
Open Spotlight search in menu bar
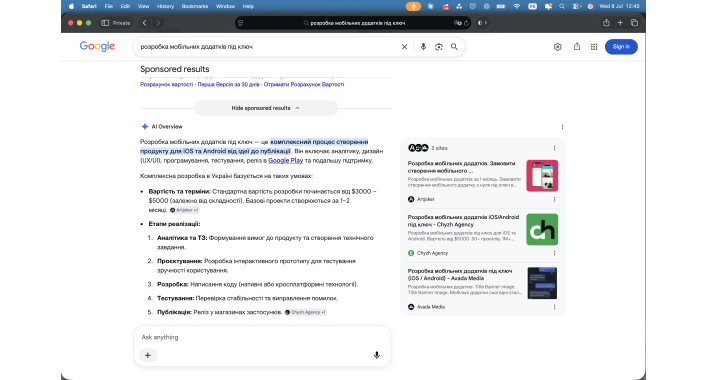pos(562,6)
